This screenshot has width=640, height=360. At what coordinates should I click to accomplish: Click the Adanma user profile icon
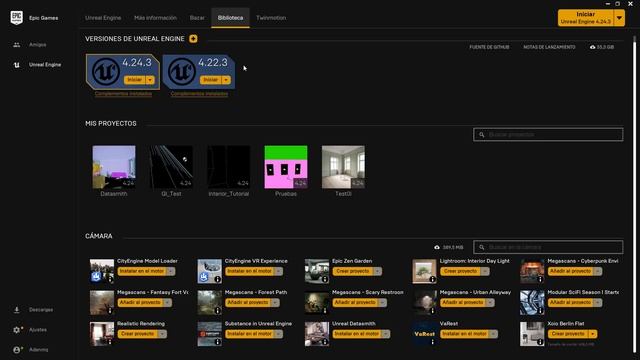(17, 350)
